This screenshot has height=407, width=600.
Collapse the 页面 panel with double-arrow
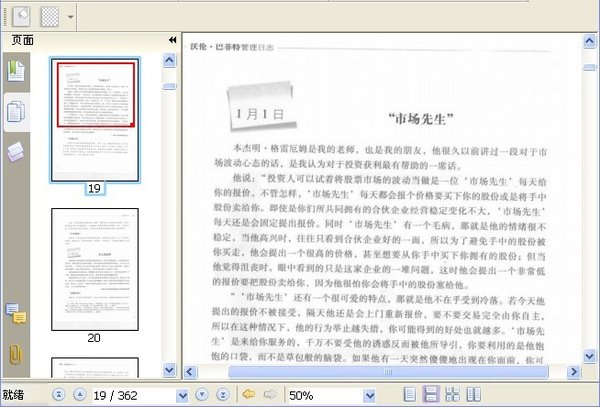point(173,40)
